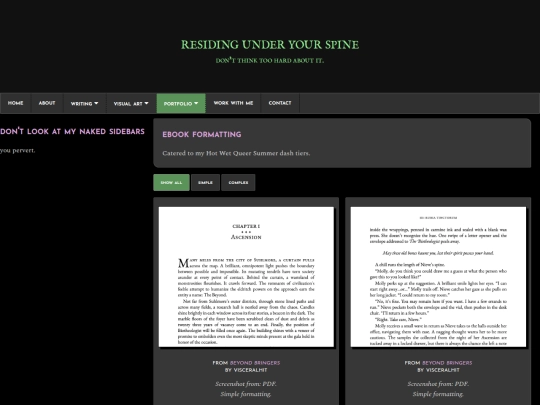This screenshot has height=405, width=540.
Task: Open the Home menu item
Action: [x=15, y=103]
